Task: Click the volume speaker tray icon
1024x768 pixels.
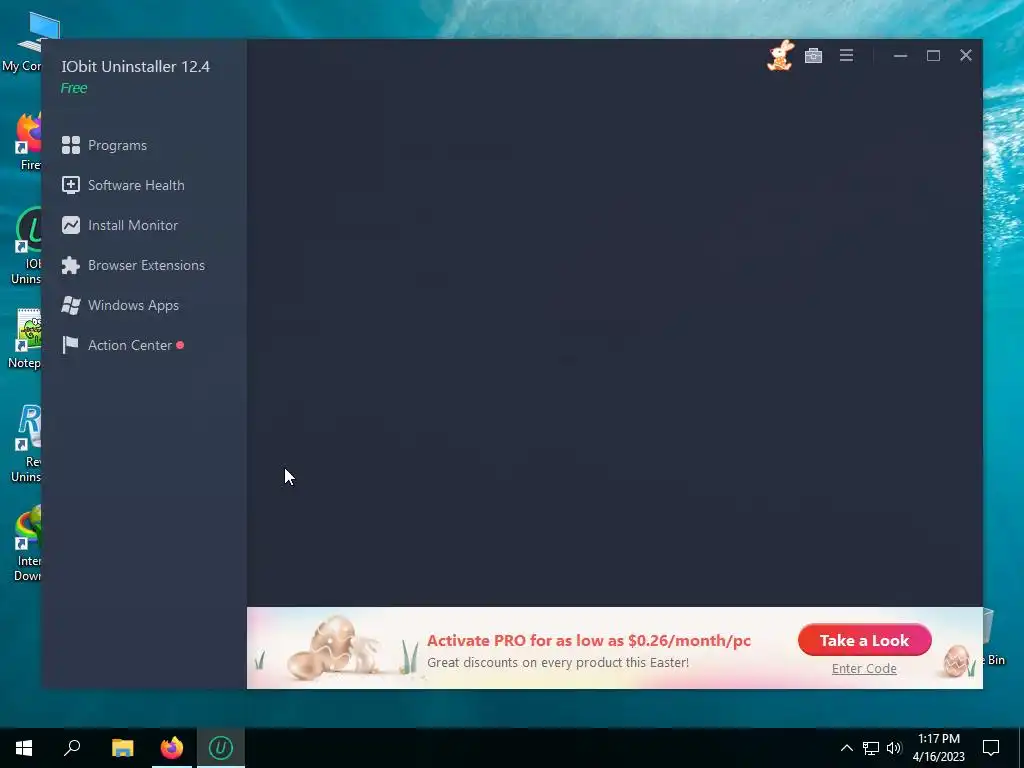Action: coord(894,748)
